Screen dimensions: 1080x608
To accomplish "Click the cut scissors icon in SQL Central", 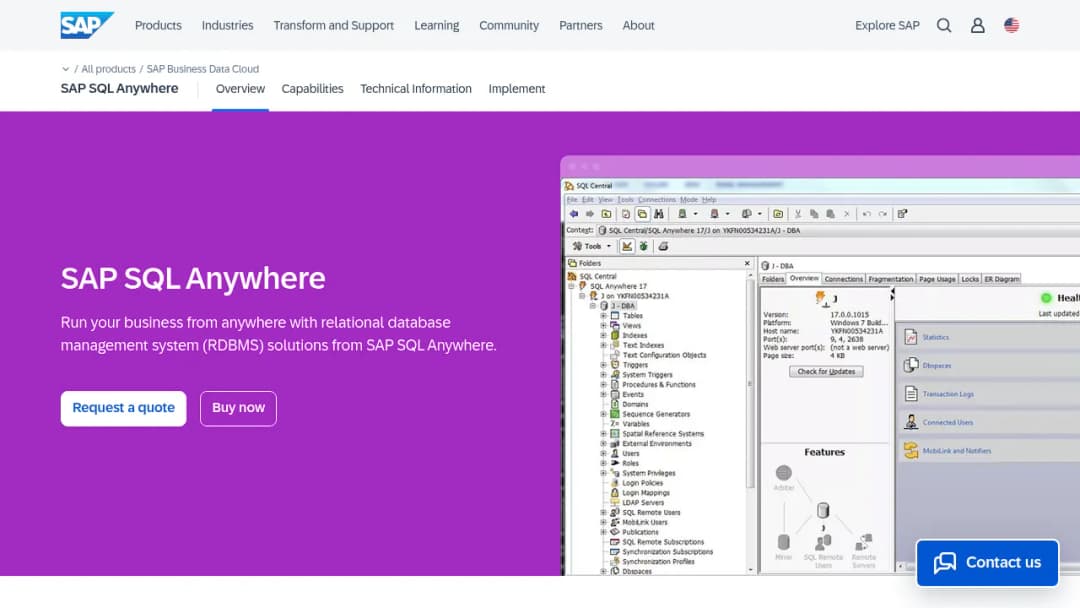I will point(798,214).
